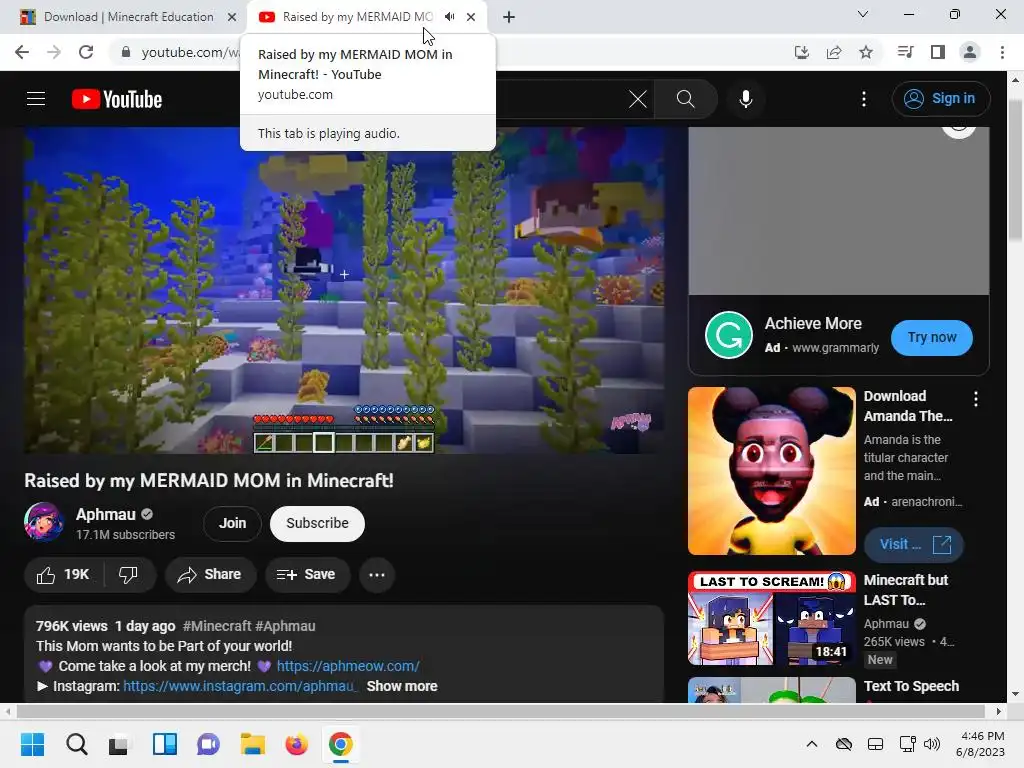Go to YouTube home via logo
The width and height of the screenshot is (1024, 768).
117,99
